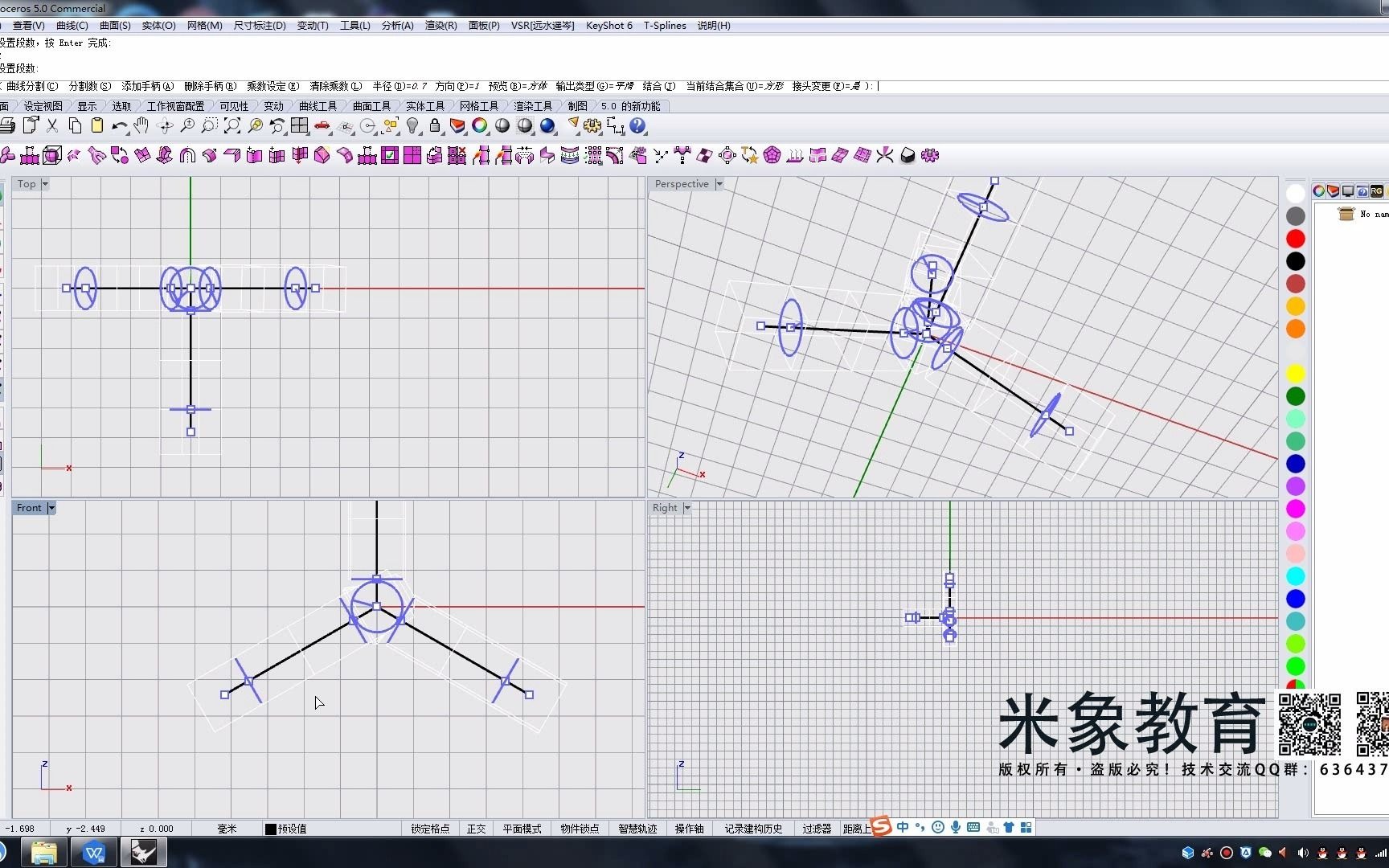
Task: Toggle 正交 mode in the status bar
Action: (476, 828)
